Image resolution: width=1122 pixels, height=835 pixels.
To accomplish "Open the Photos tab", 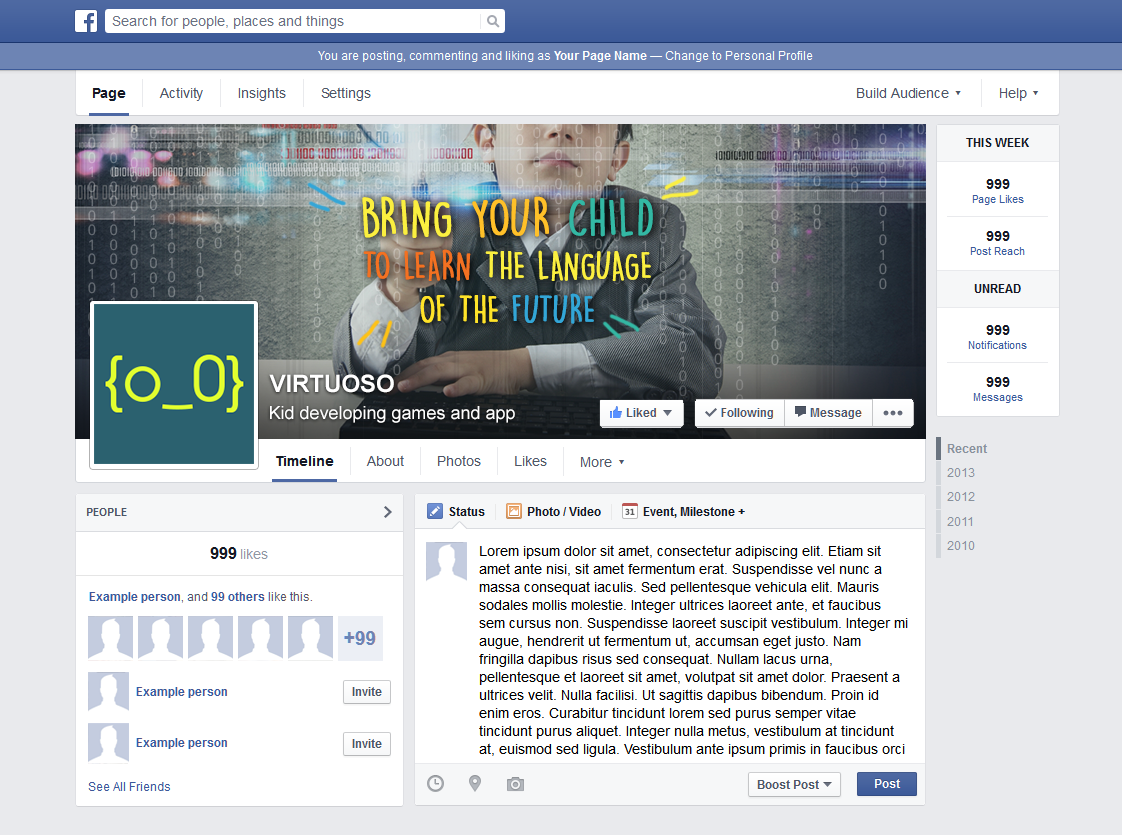I will click(459, 461).
